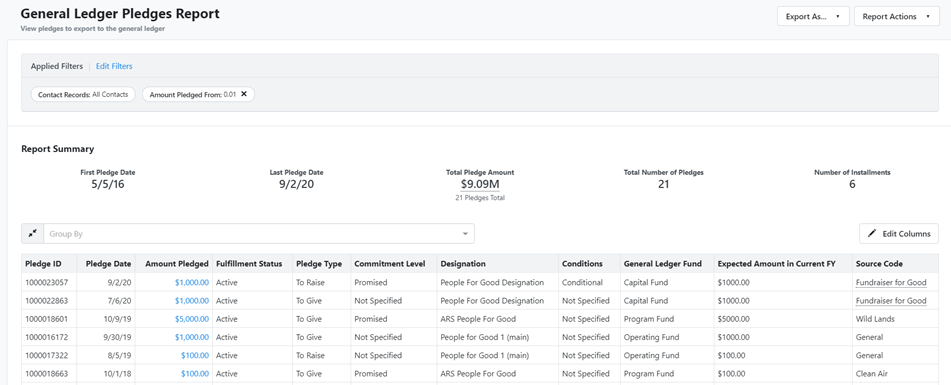
Task: Click the Edit Columns button
Action: pyautogui.click(x=899, y=233)
